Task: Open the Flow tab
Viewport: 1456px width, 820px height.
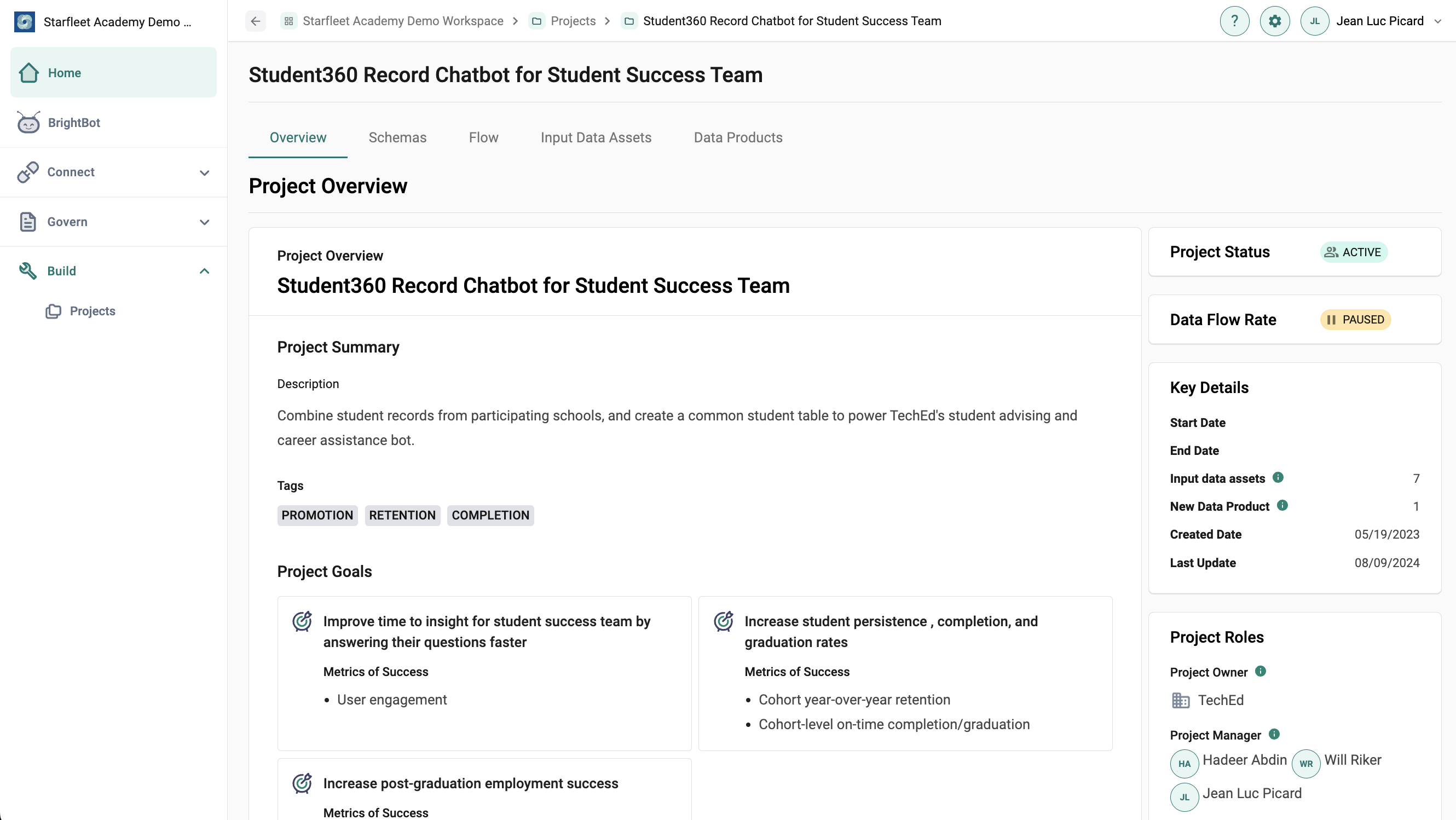Action: click(483, 137)
